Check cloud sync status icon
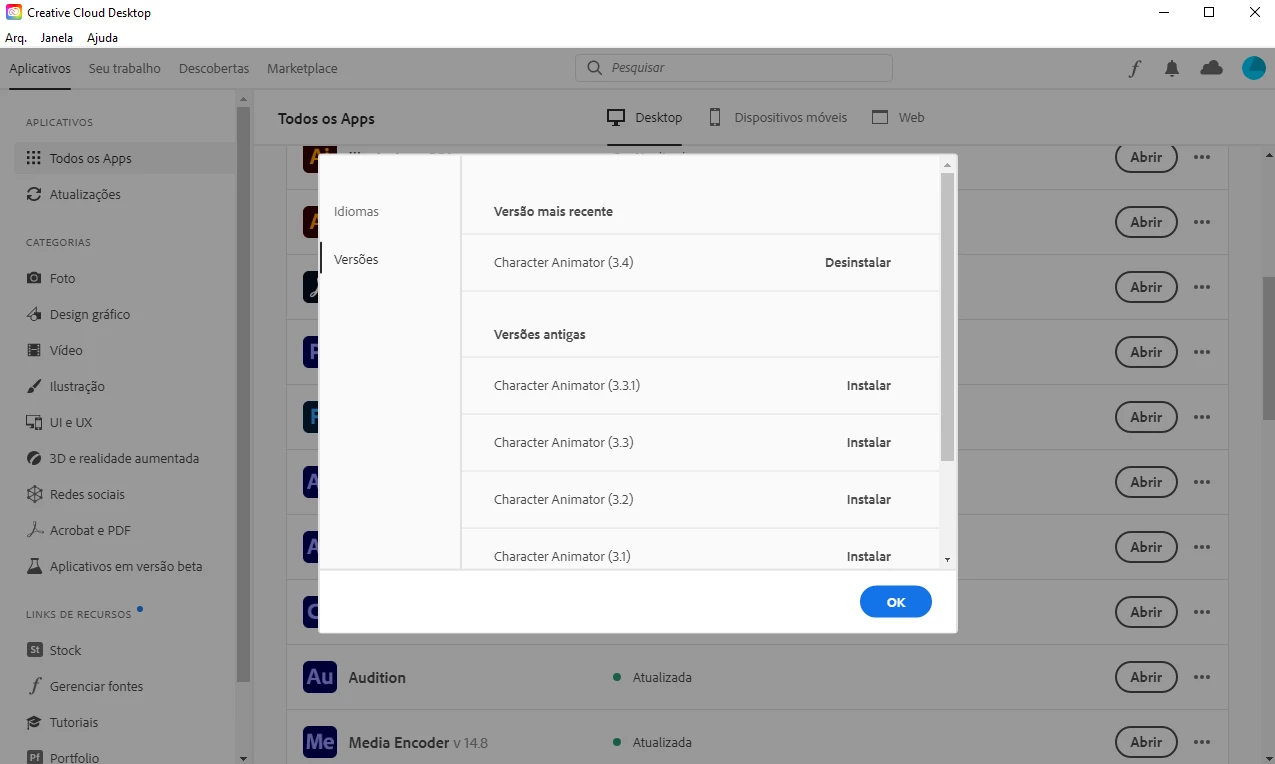 tap(1211, 68)
